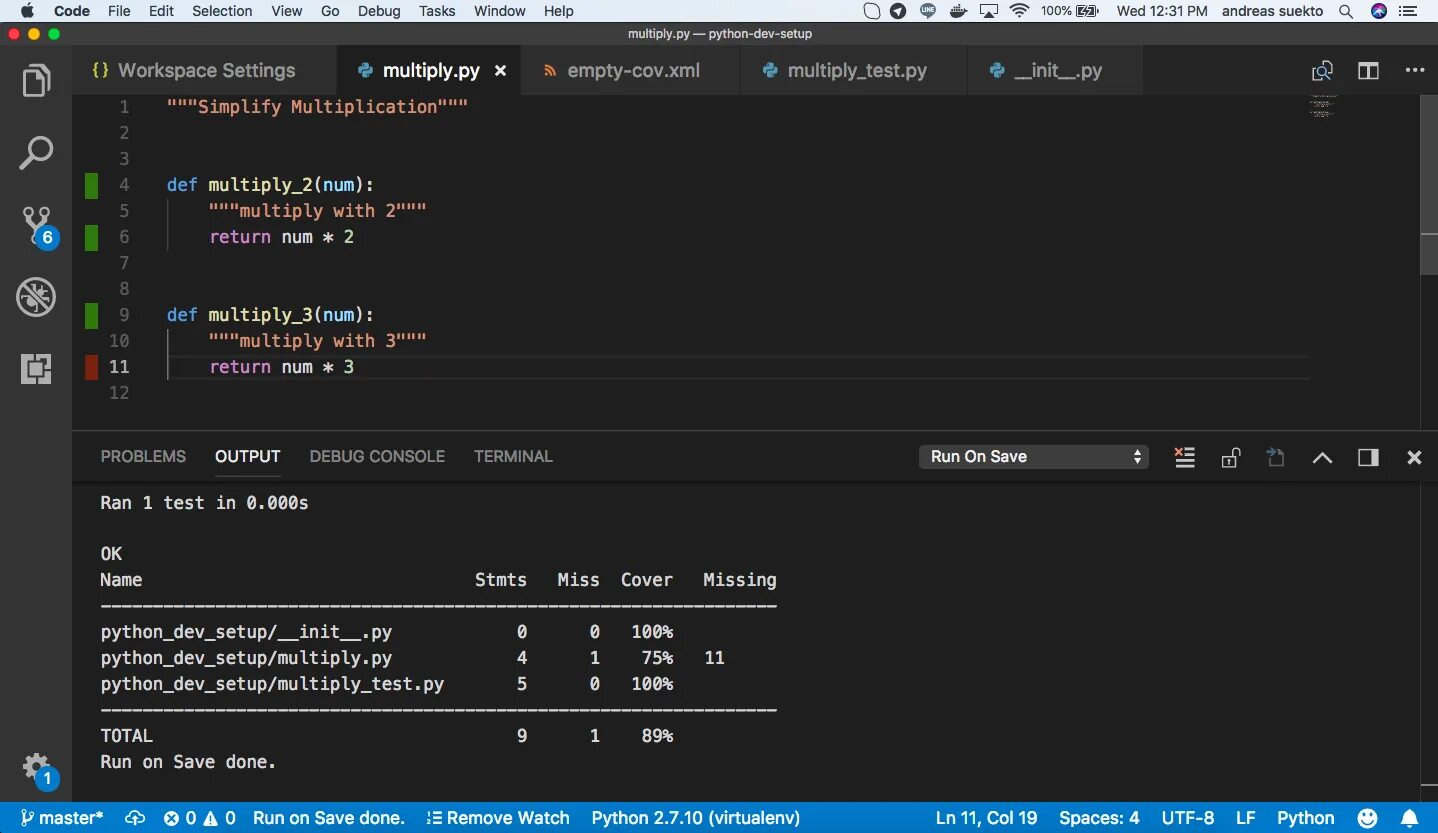This screenshot has width=1438, height=833.
Task: Switch to the PROBLEMS panel tab
Action: pos(143,456)
